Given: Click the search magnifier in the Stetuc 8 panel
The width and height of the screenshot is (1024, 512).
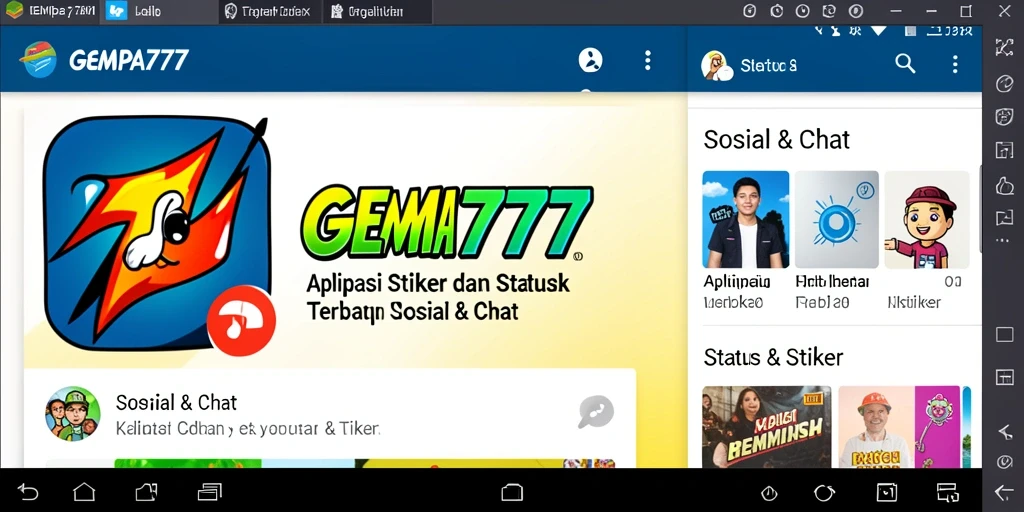Looking at the screenshot, I should tap(905, 63).
